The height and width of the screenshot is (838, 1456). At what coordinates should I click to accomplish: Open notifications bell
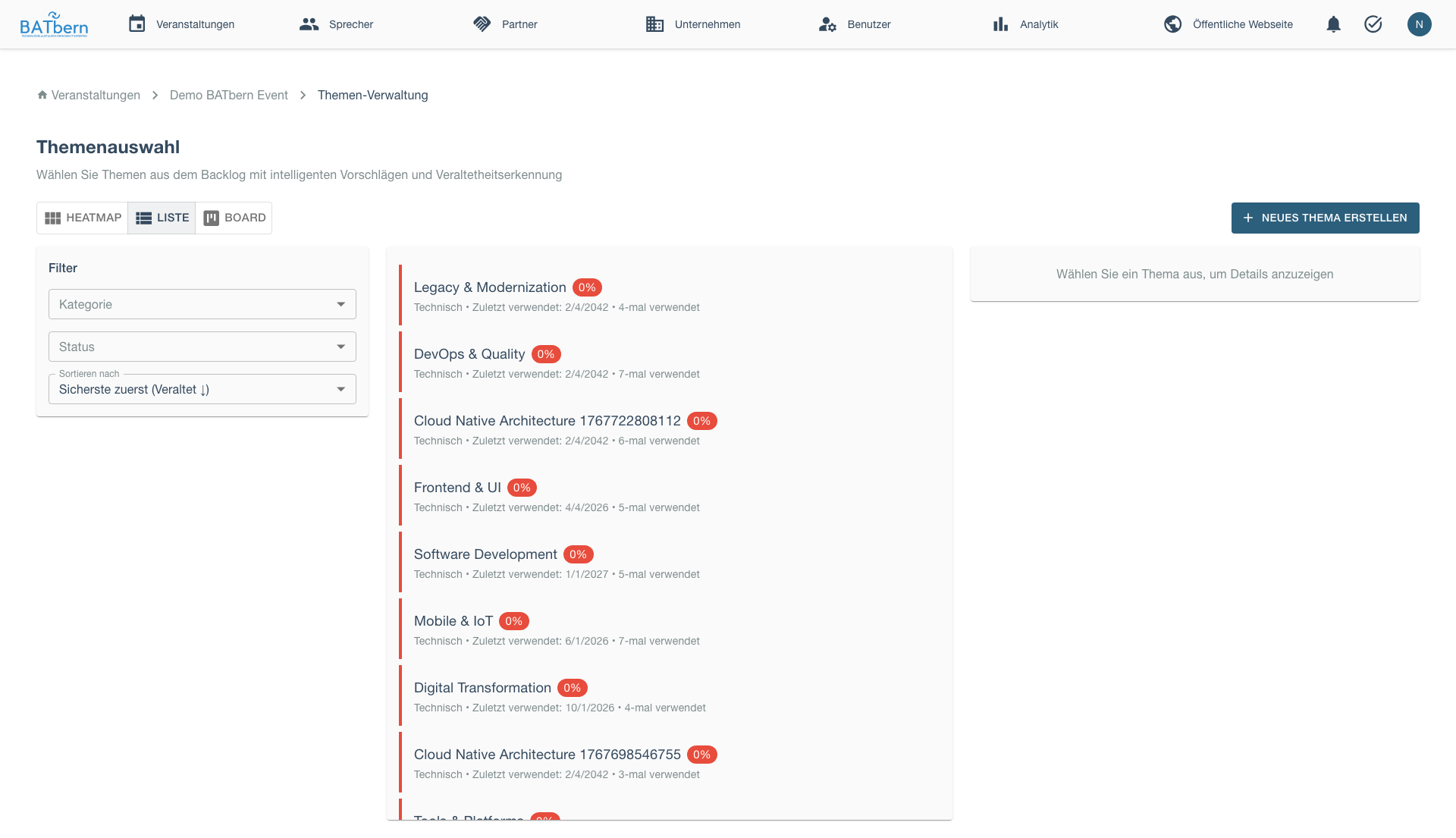click(x=1334, y=24)
